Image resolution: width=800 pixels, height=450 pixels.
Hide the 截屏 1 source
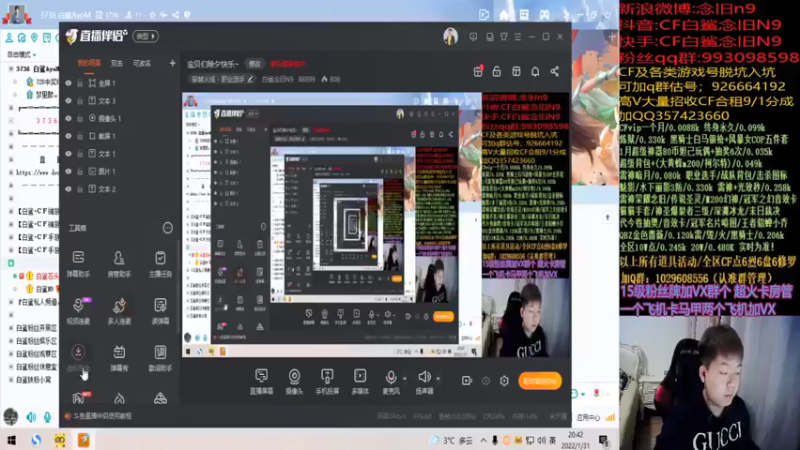(x=68, y=136)
